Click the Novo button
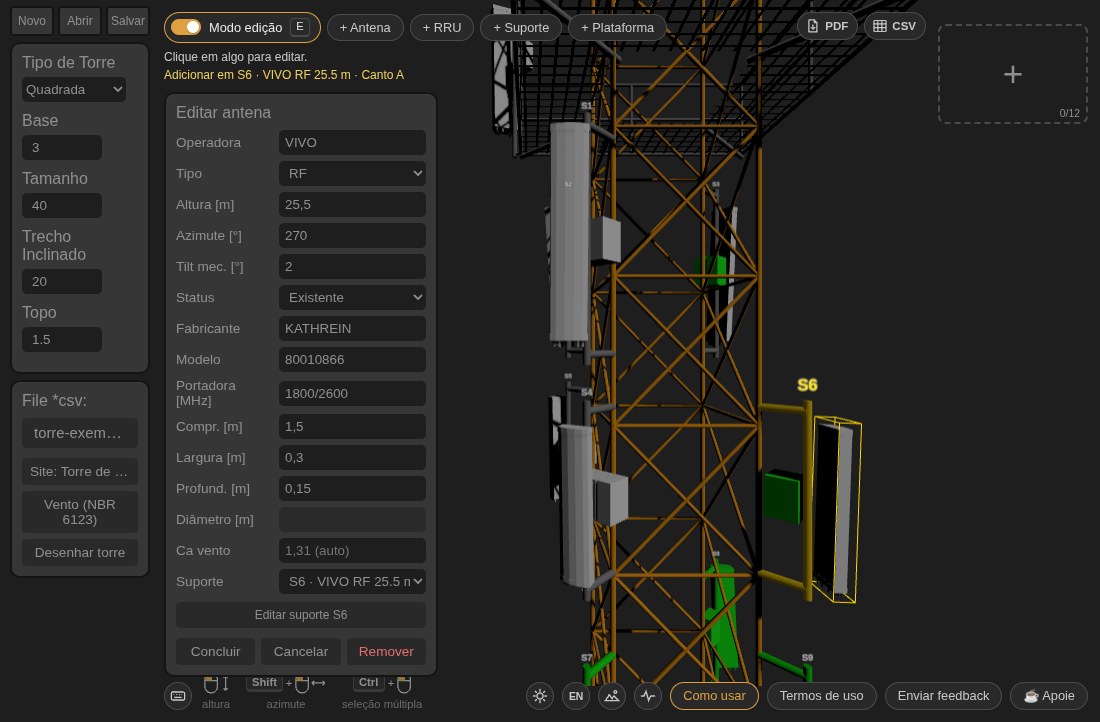1100x722 pixels. 32,21
